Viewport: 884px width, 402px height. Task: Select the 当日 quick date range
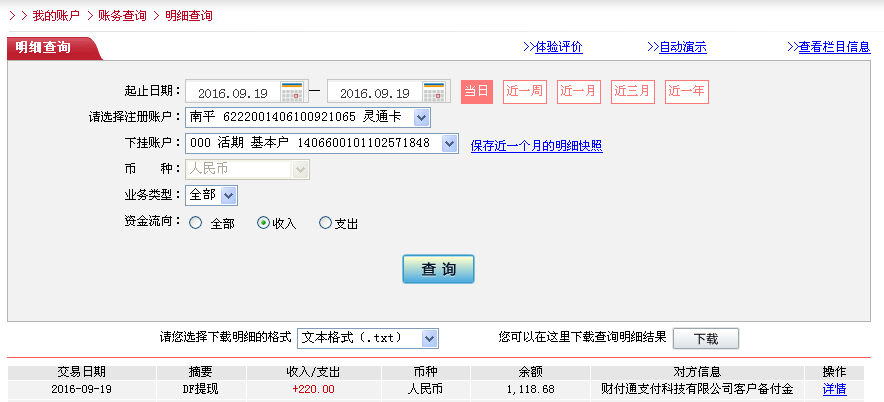tap(477, 92)
